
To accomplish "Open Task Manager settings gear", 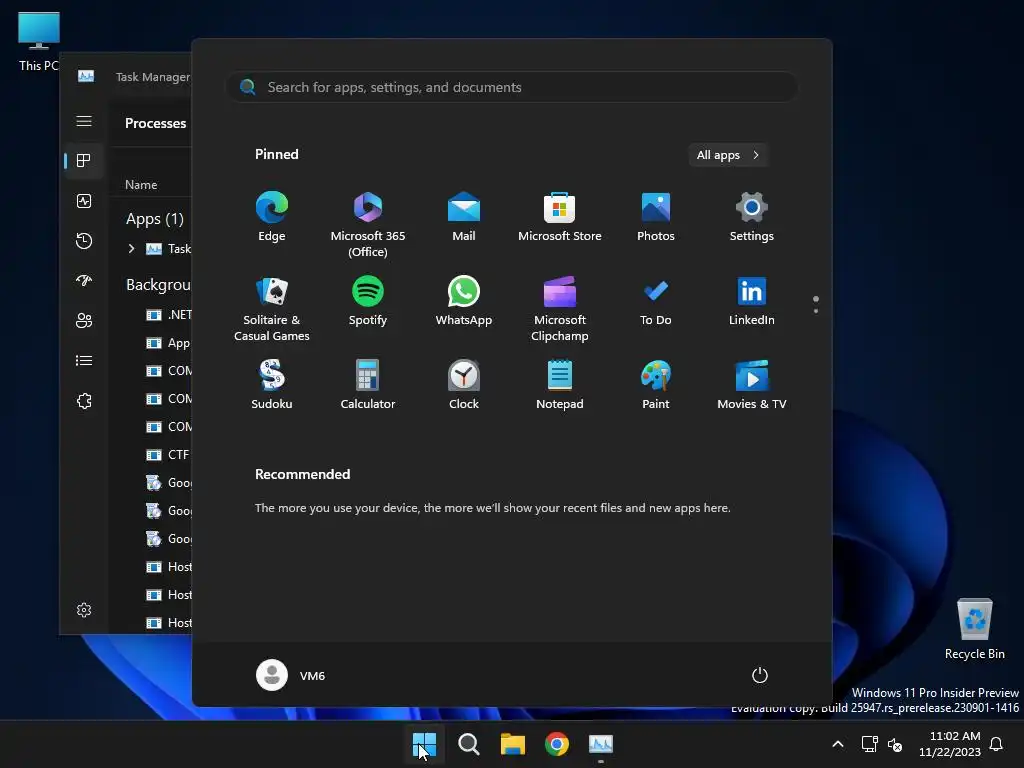I will pyautogui.click(x=84, y=610).
